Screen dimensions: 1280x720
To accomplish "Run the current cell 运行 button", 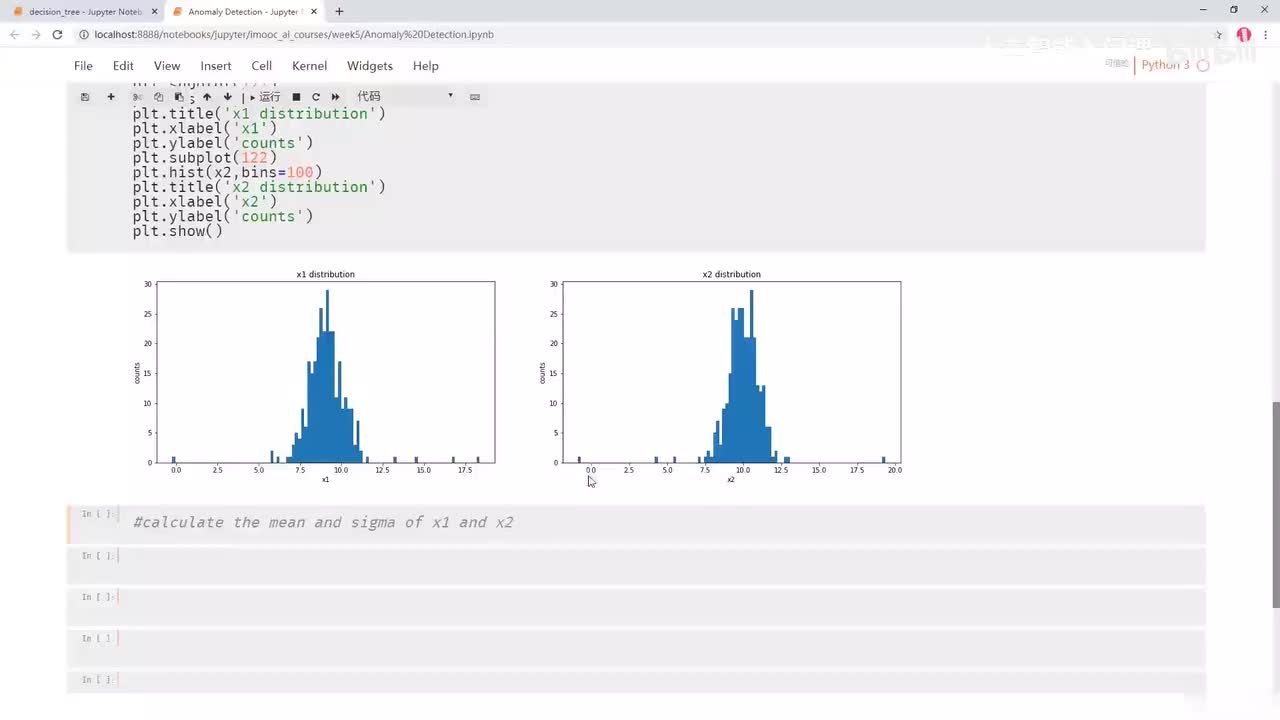I will [265, 97].
